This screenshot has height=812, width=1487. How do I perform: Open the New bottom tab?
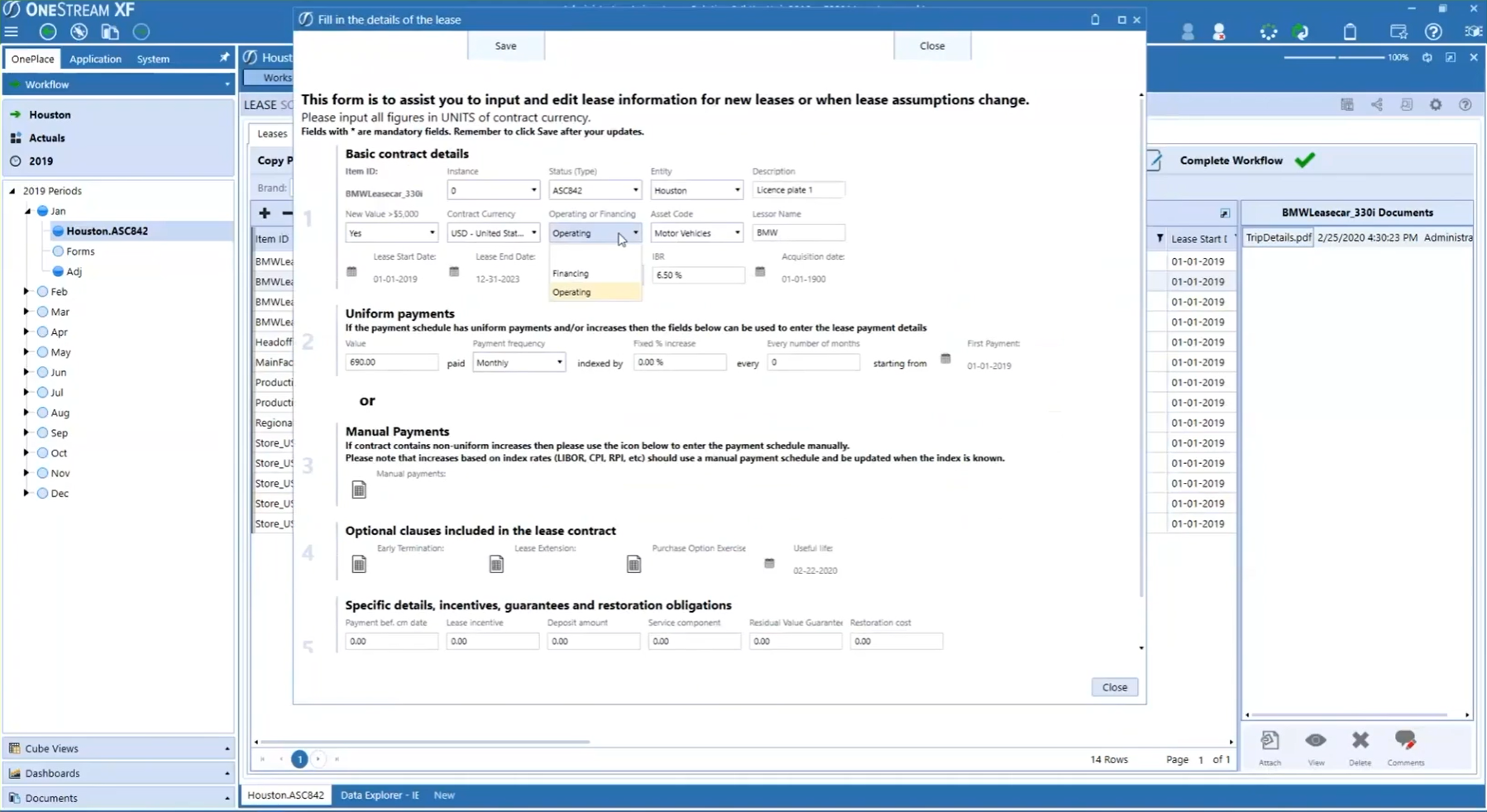point(444,795)
